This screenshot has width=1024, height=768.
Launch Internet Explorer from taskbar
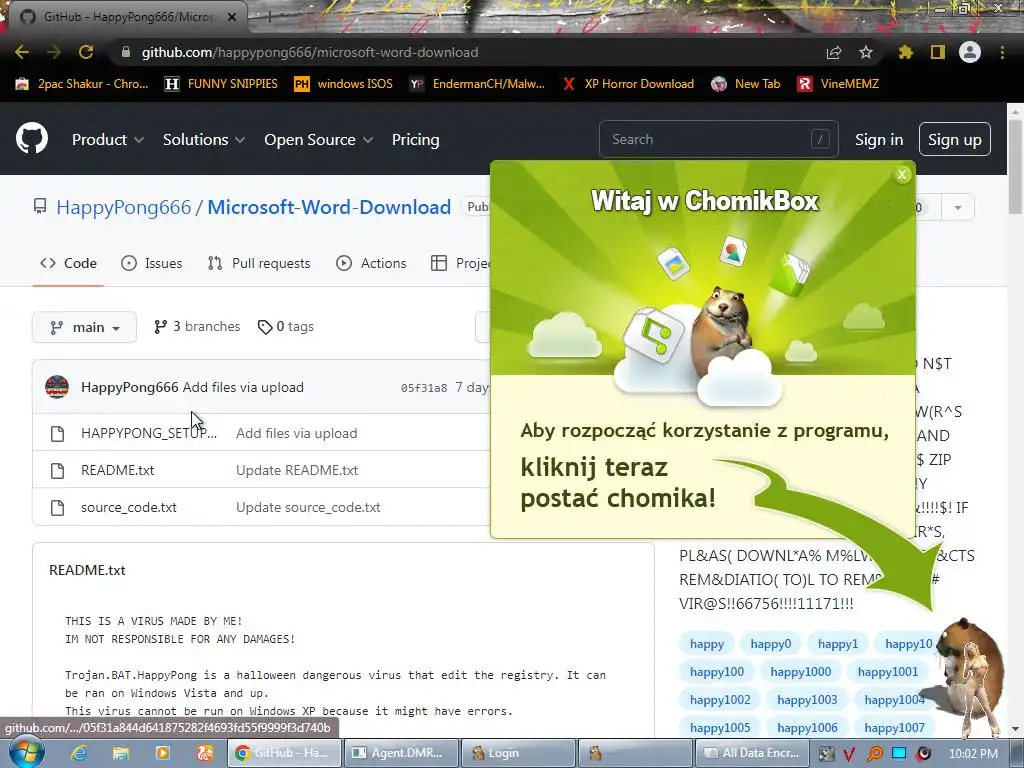click(x=79, y=753)
